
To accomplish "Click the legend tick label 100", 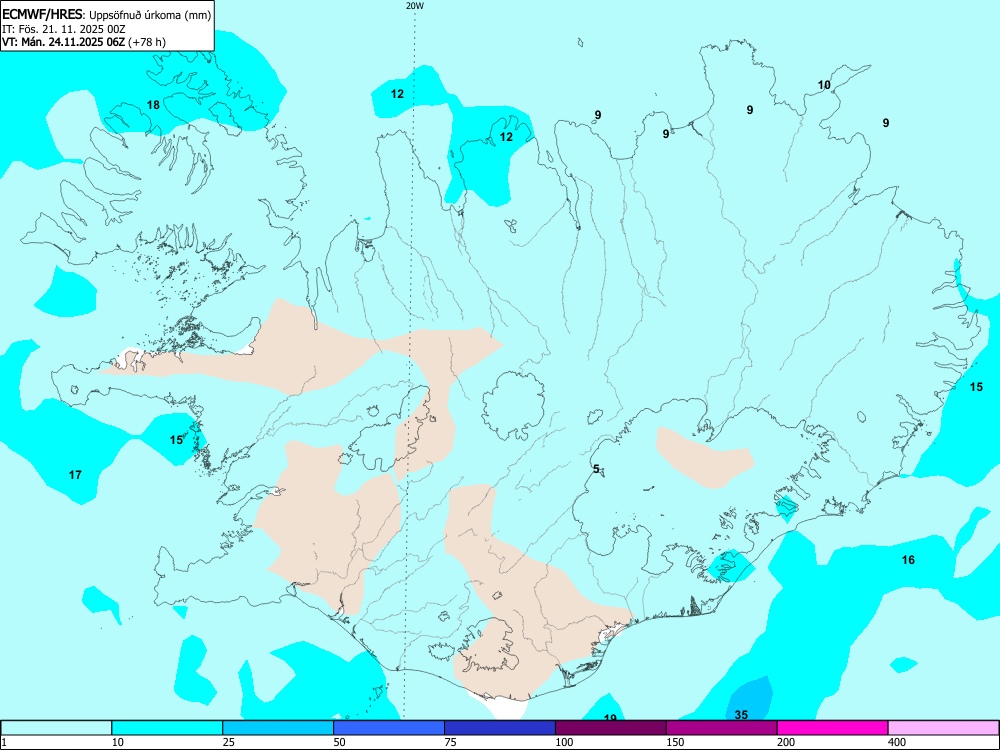I will tap(564, 742).
